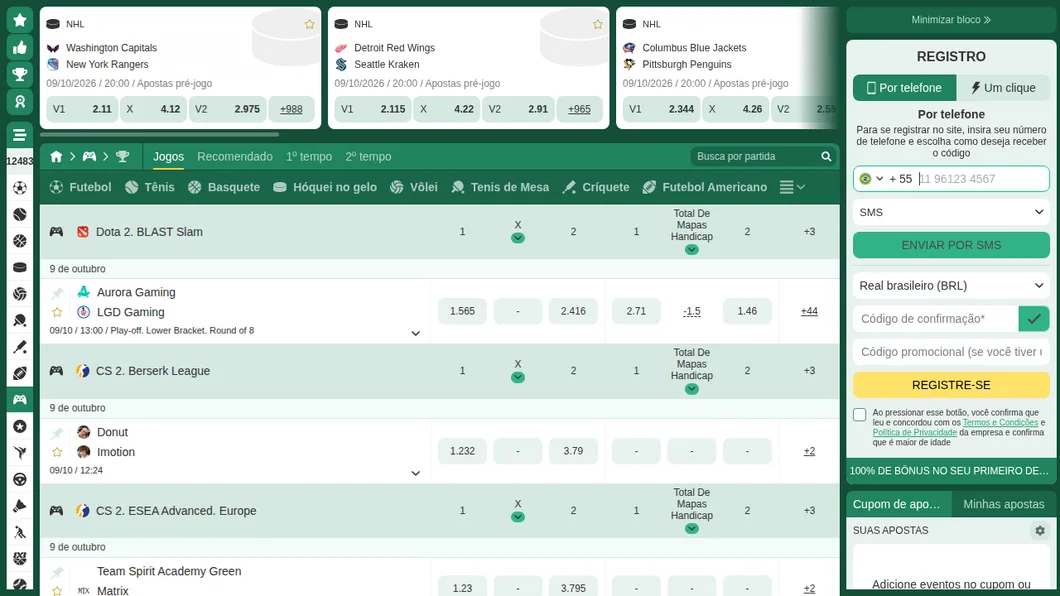Switch to the Recomendado tab
The height and width of the screenshot is (596, 1060).
coord(235,157)
